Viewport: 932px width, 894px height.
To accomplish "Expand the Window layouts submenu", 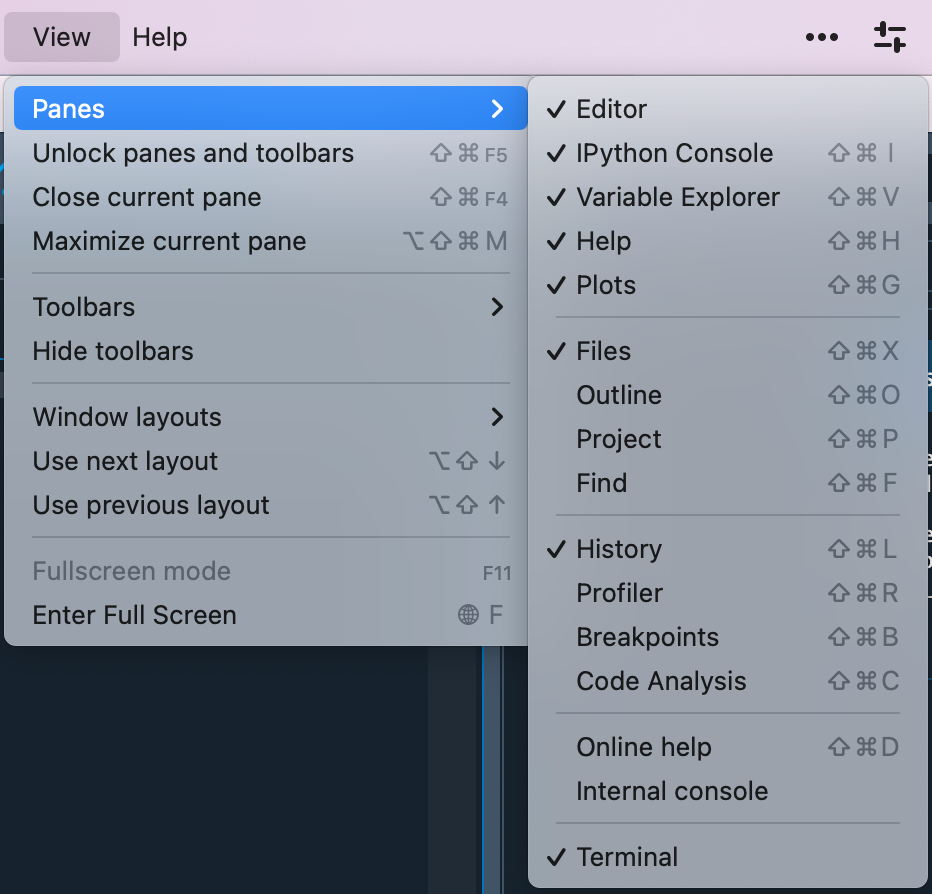I will tap(497, 417).
